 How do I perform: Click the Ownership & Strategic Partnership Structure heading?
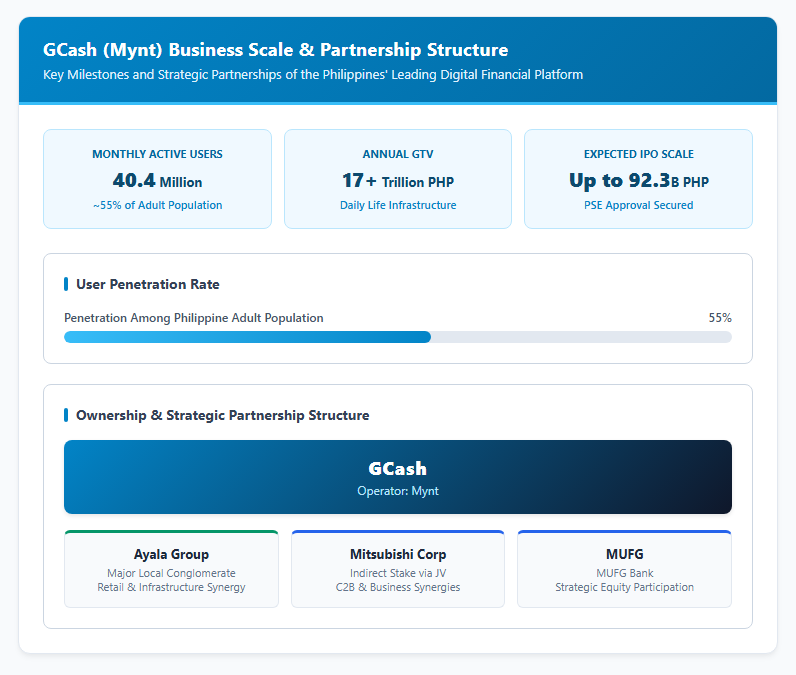click(x=222, y=415)
